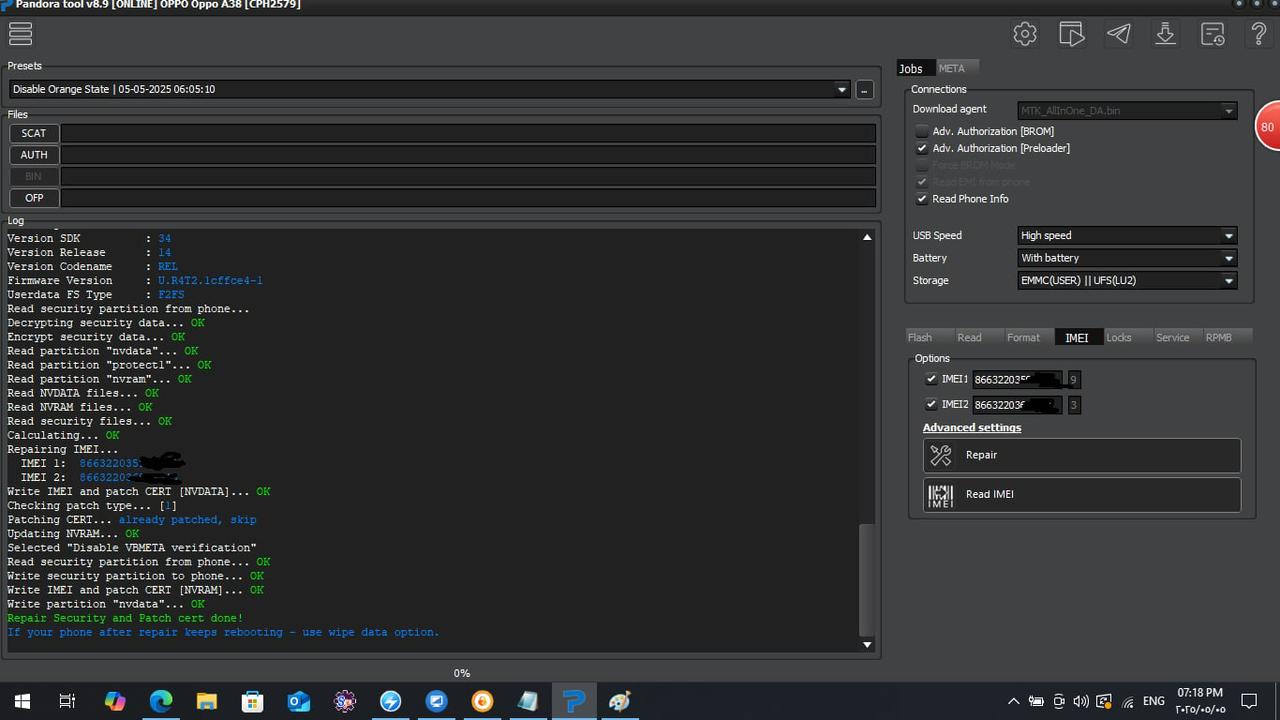Open Download agent dropdown
Screen dimensions: 1280x720
(1127, 110)
